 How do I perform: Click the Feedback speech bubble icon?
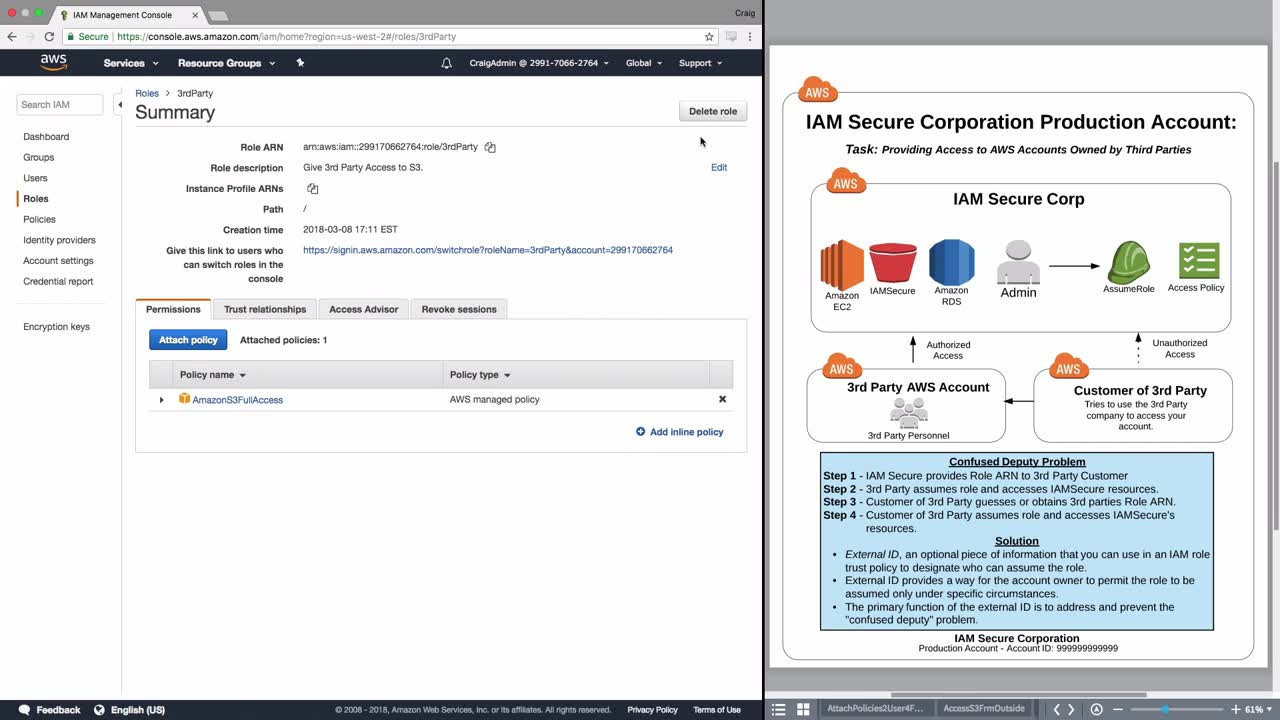click(24, 710)
